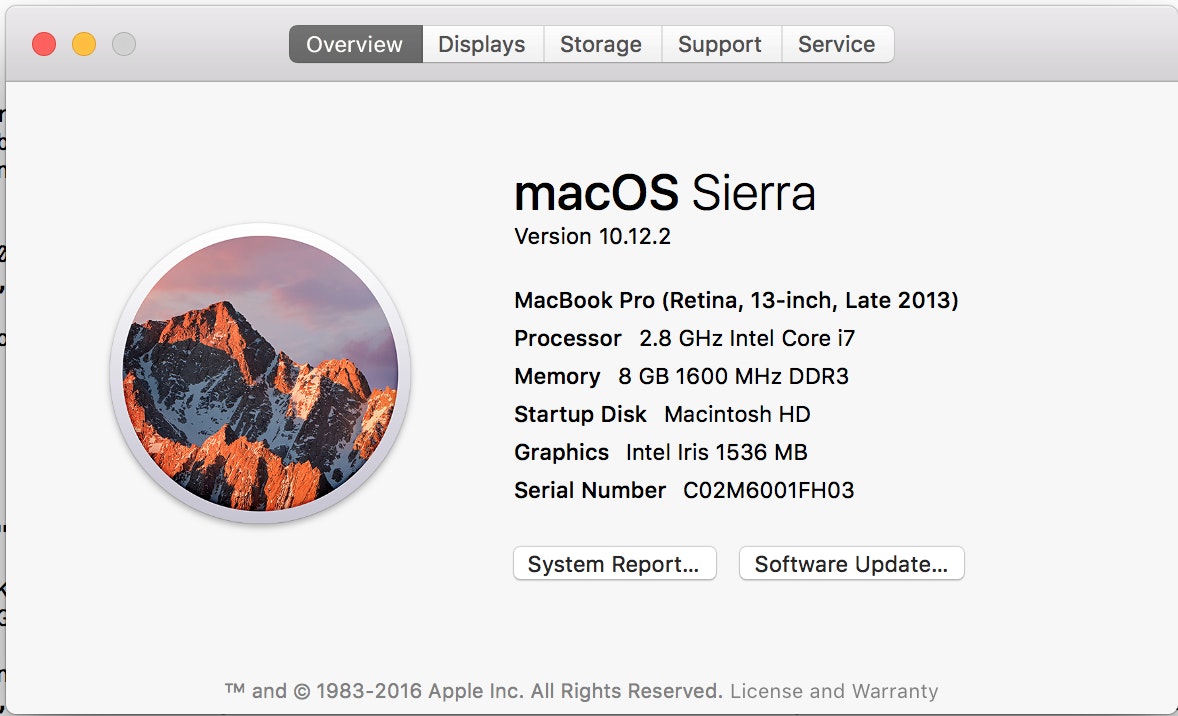This screenshot has height=716, width=1178.
Task: Click the macOS Sierra mountain logo
Action: [x=260, y=372]
